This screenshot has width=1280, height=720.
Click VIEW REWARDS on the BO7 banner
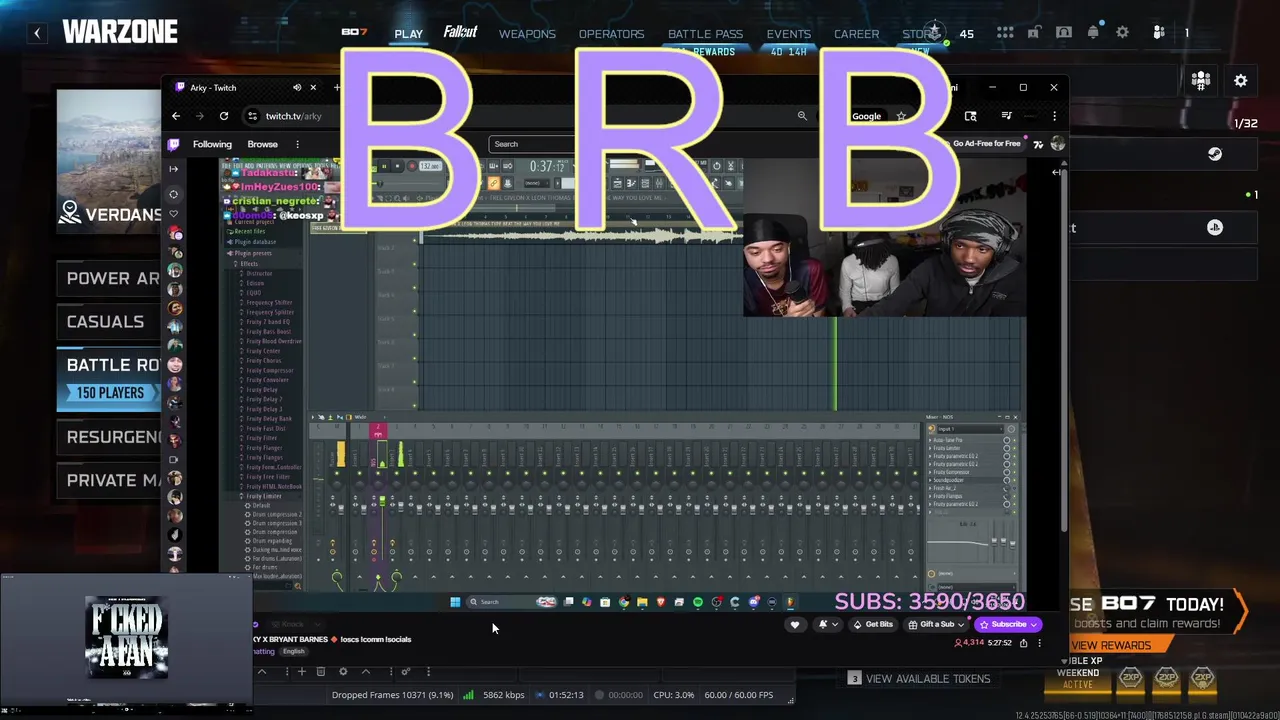(x=1111, y=646)
